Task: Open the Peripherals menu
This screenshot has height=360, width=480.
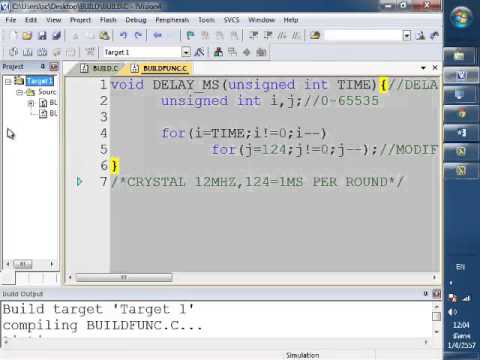Action: point(172,20)
